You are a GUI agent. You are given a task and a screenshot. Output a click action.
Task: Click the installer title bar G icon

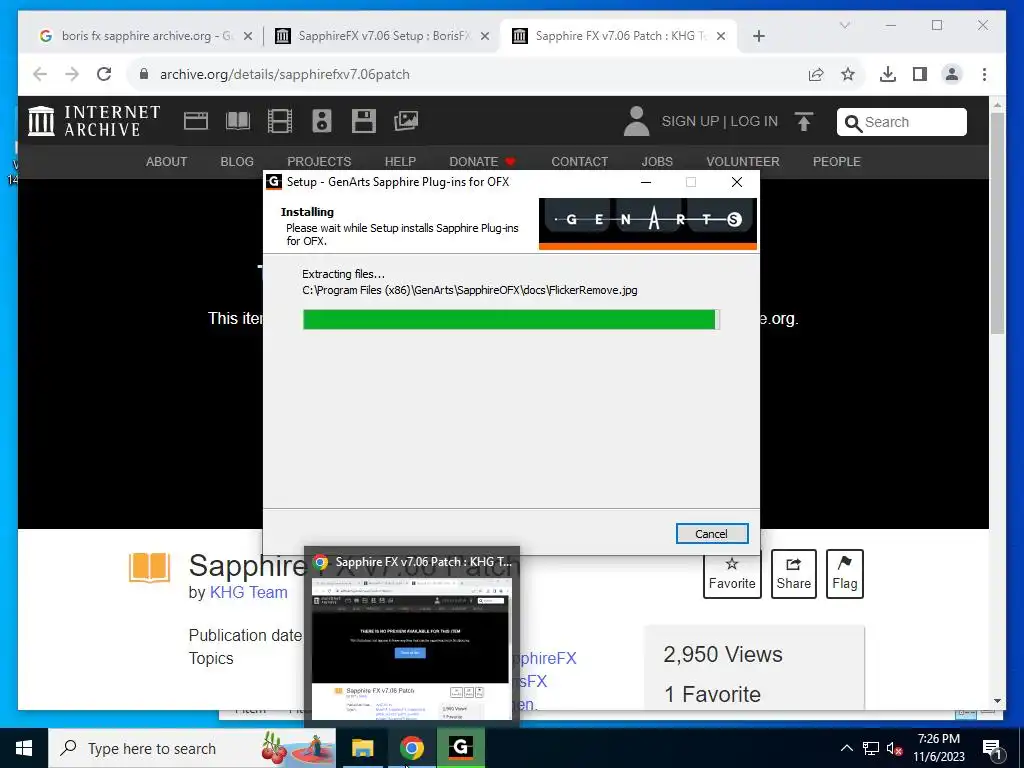coord(274,182)
